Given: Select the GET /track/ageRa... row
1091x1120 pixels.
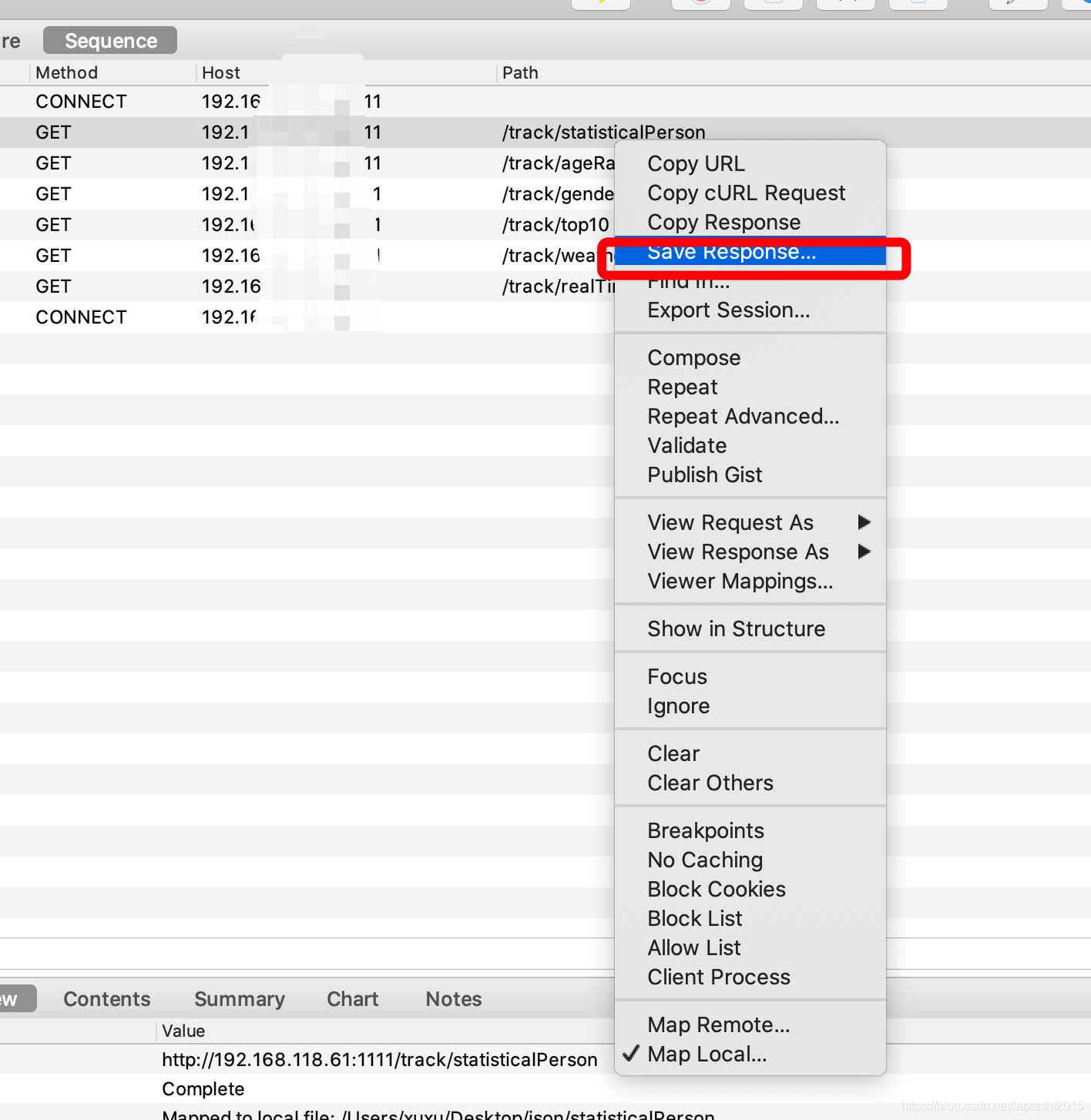Looking at the screenshot, I should [x=308, y=163].
